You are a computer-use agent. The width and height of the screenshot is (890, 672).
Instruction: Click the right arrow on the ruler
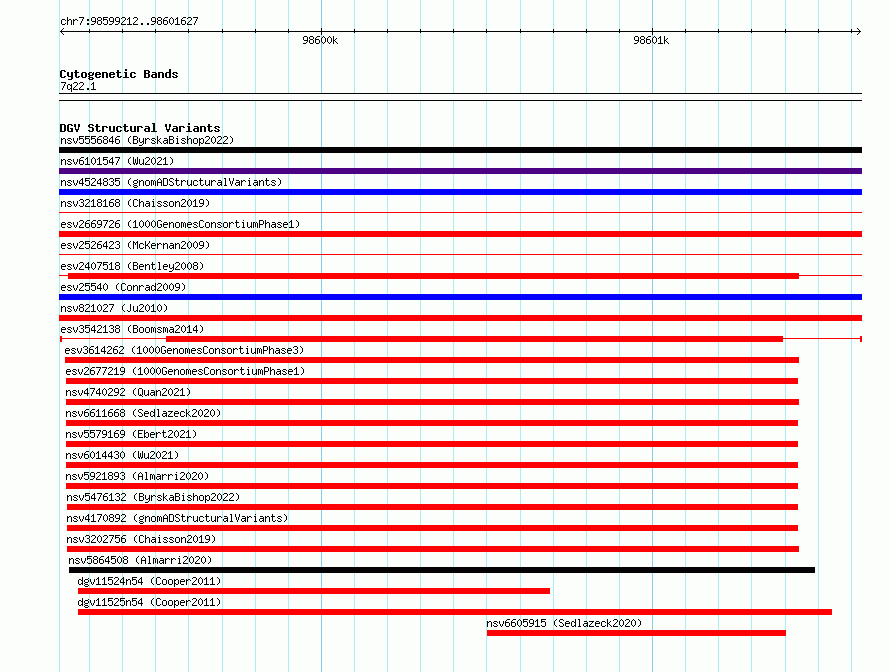pyautogui.click(x=858, y=32)
